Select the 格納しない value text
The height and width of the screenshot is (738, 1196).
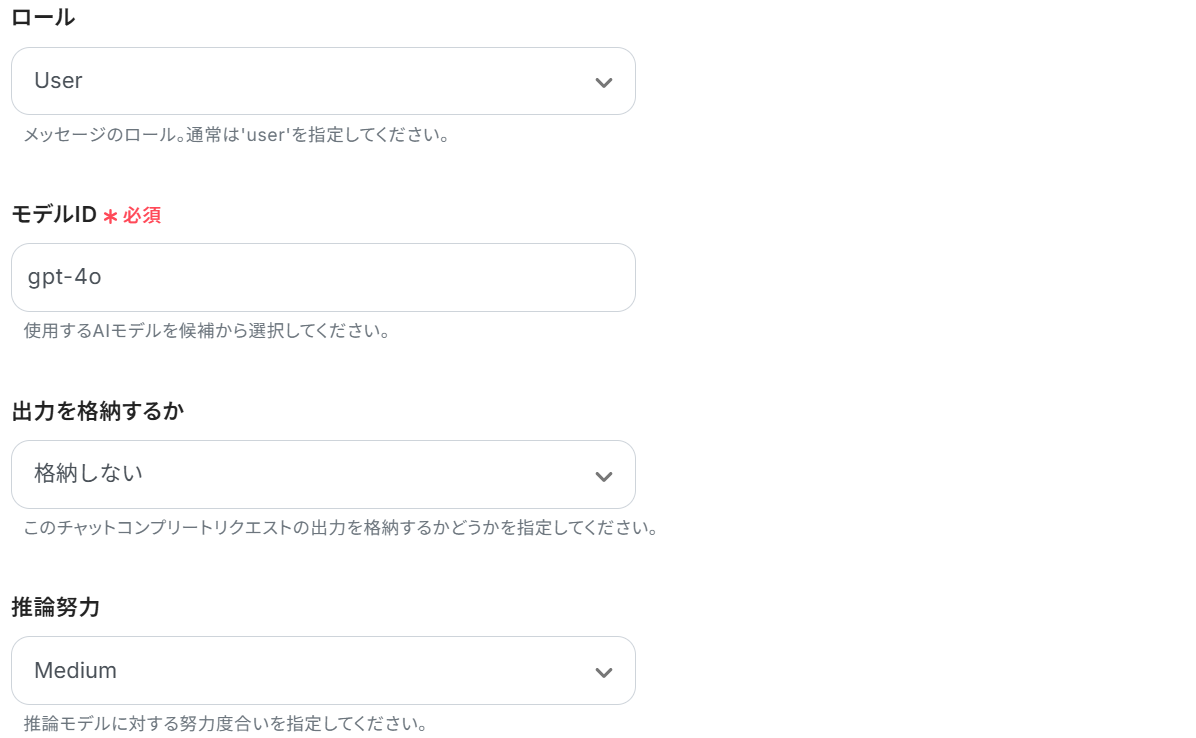coord(88,473)
